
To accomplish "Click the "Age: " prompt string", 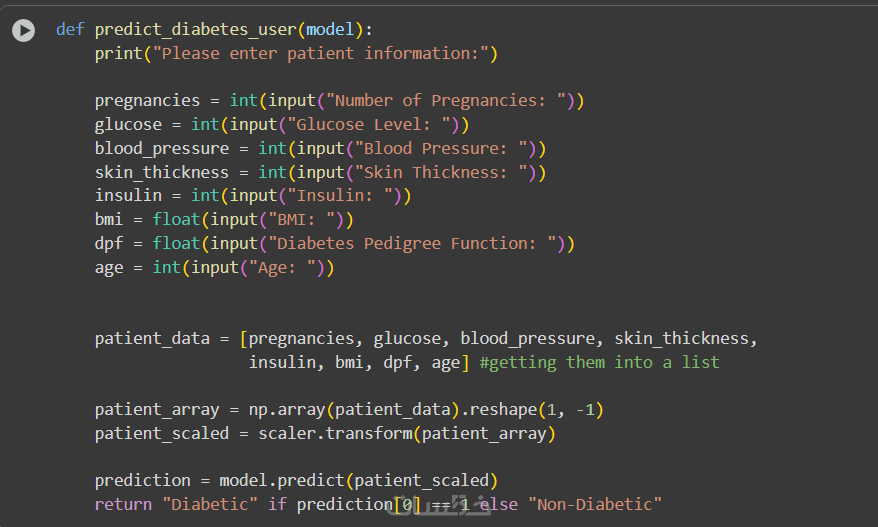I will pos(286,267).
